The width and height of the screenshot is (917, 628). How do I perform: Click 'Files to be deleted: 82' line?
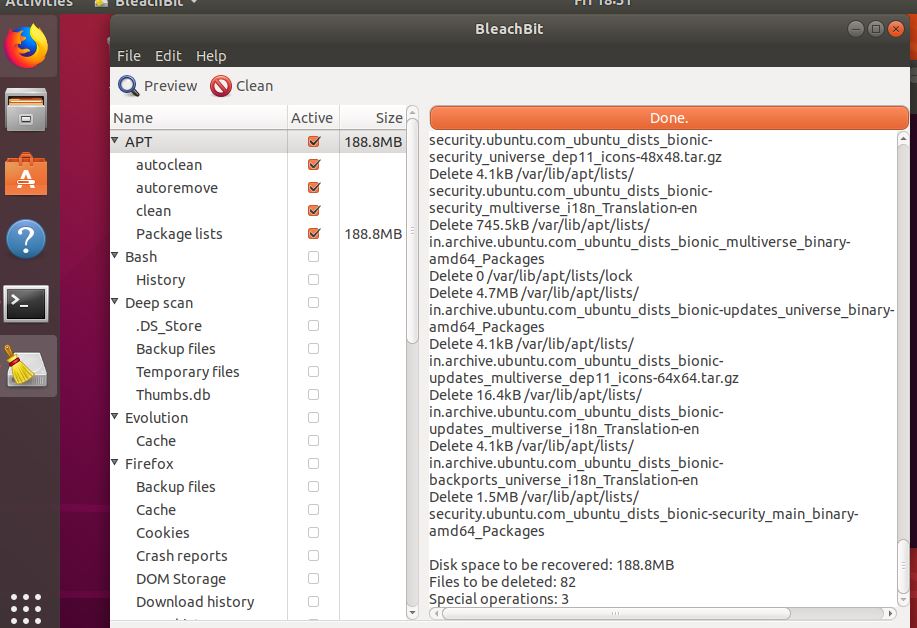pyautogui.click(x=502, y=582)
